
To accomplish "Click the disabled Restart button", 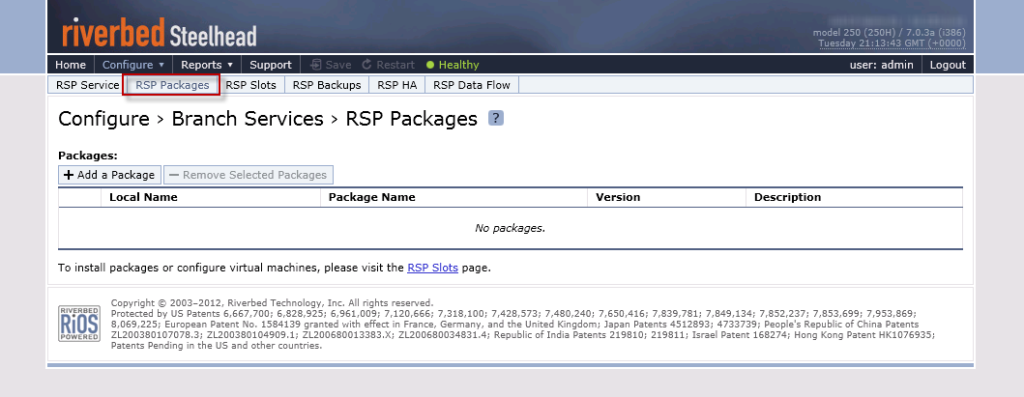I will 388,65.
